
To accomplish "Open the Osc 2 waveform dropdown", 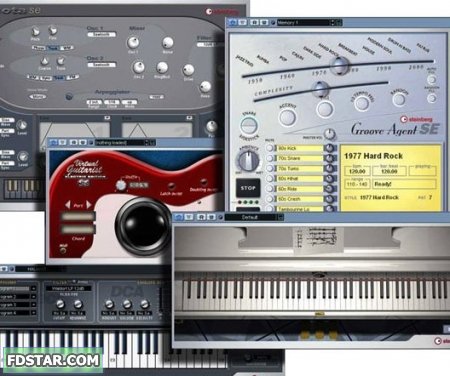I will (x=102, y=65).
